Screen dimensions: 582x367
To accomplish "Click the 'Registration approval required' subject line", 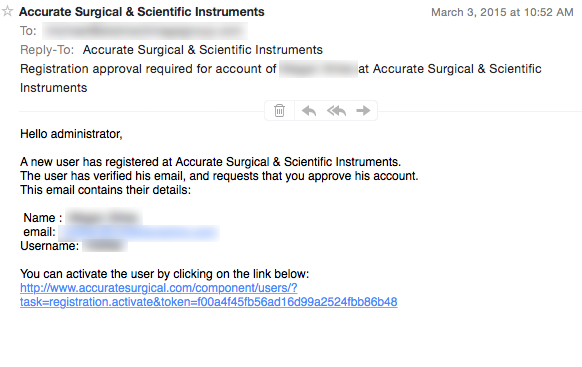I will tap(281, 78).
